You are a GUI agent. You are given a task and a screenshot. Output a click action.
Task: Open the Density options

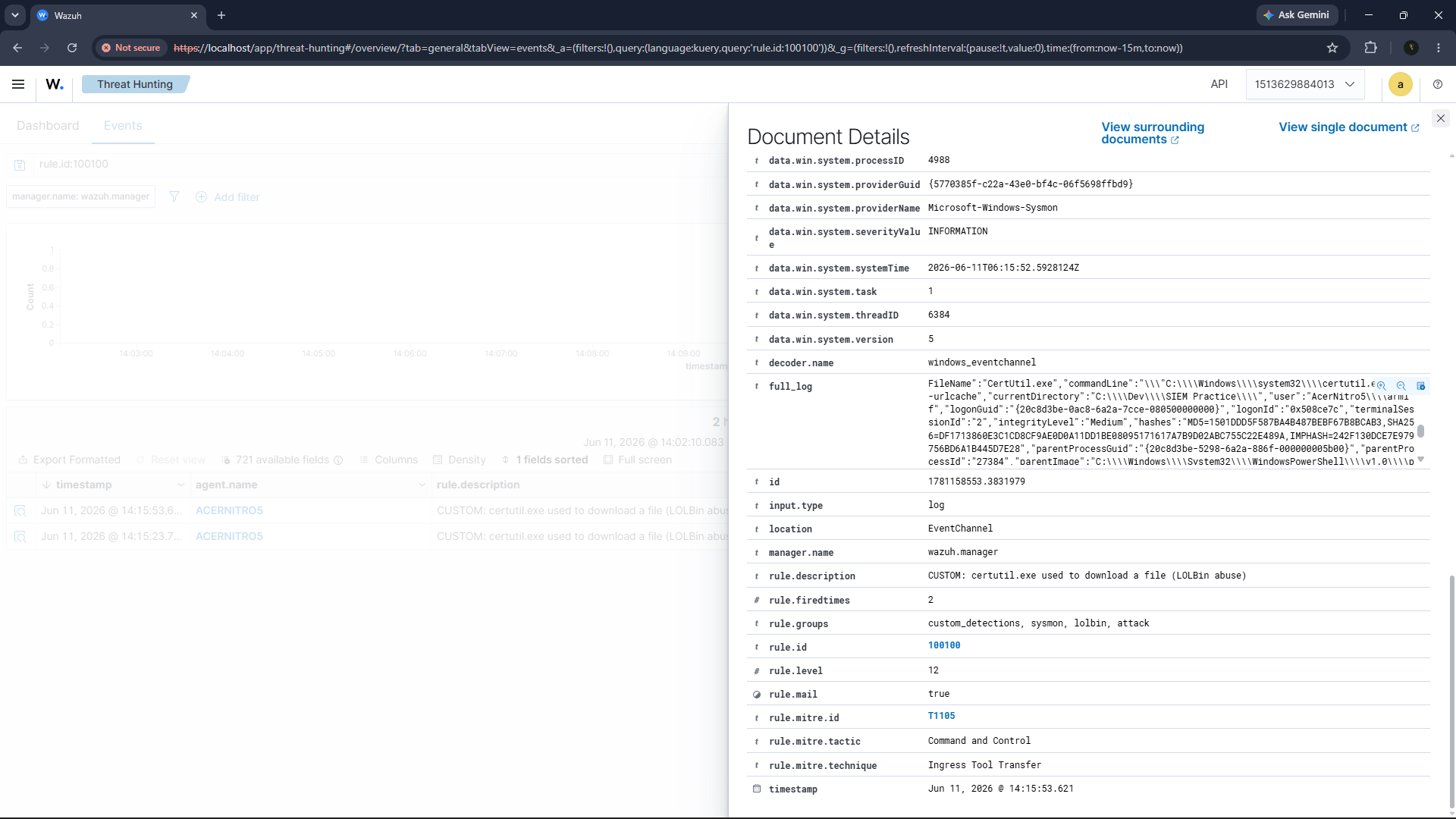pyautogui.click(x=460, y=460)
